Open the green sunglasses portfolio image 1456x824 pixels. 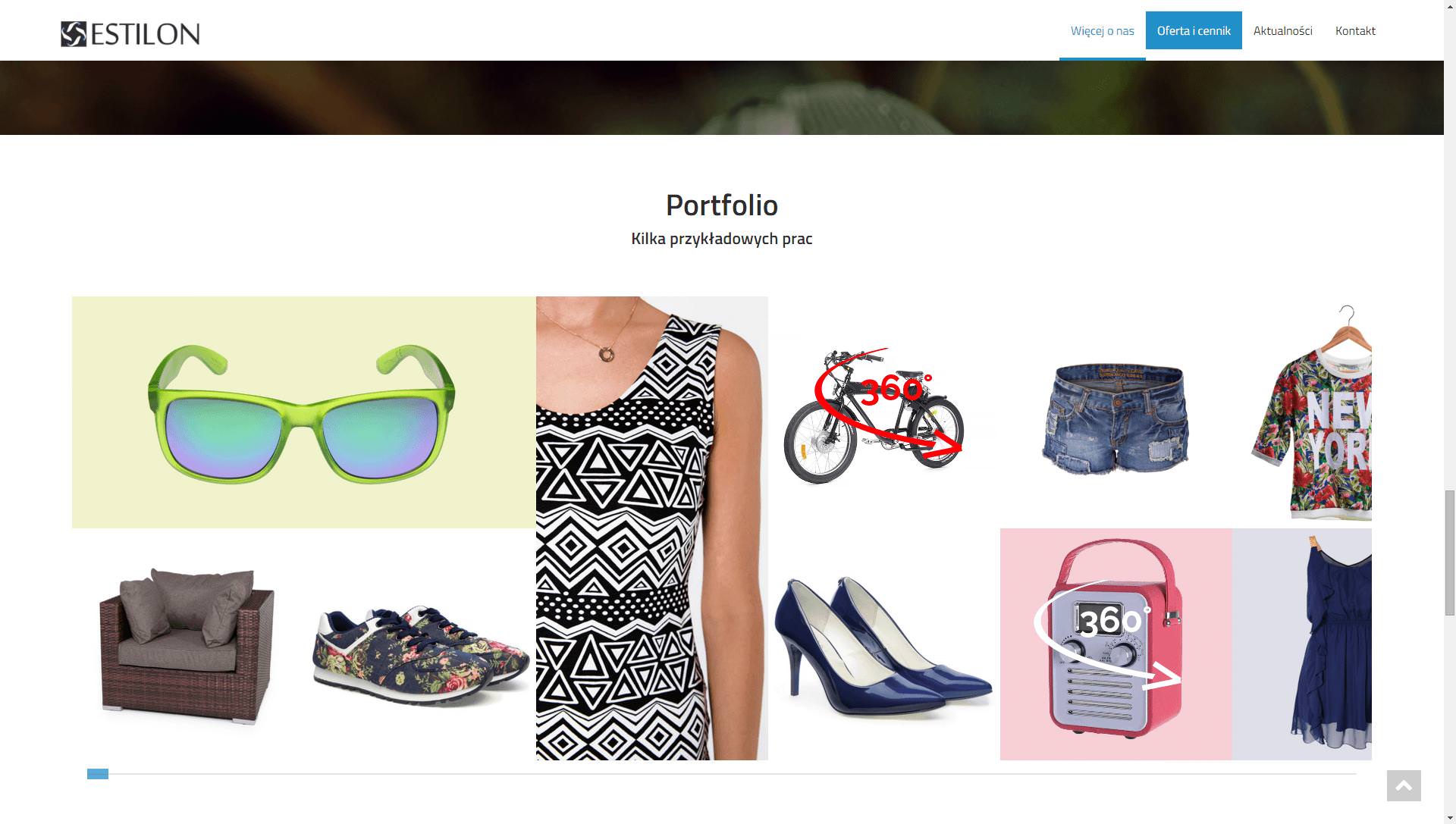point(303,412)
